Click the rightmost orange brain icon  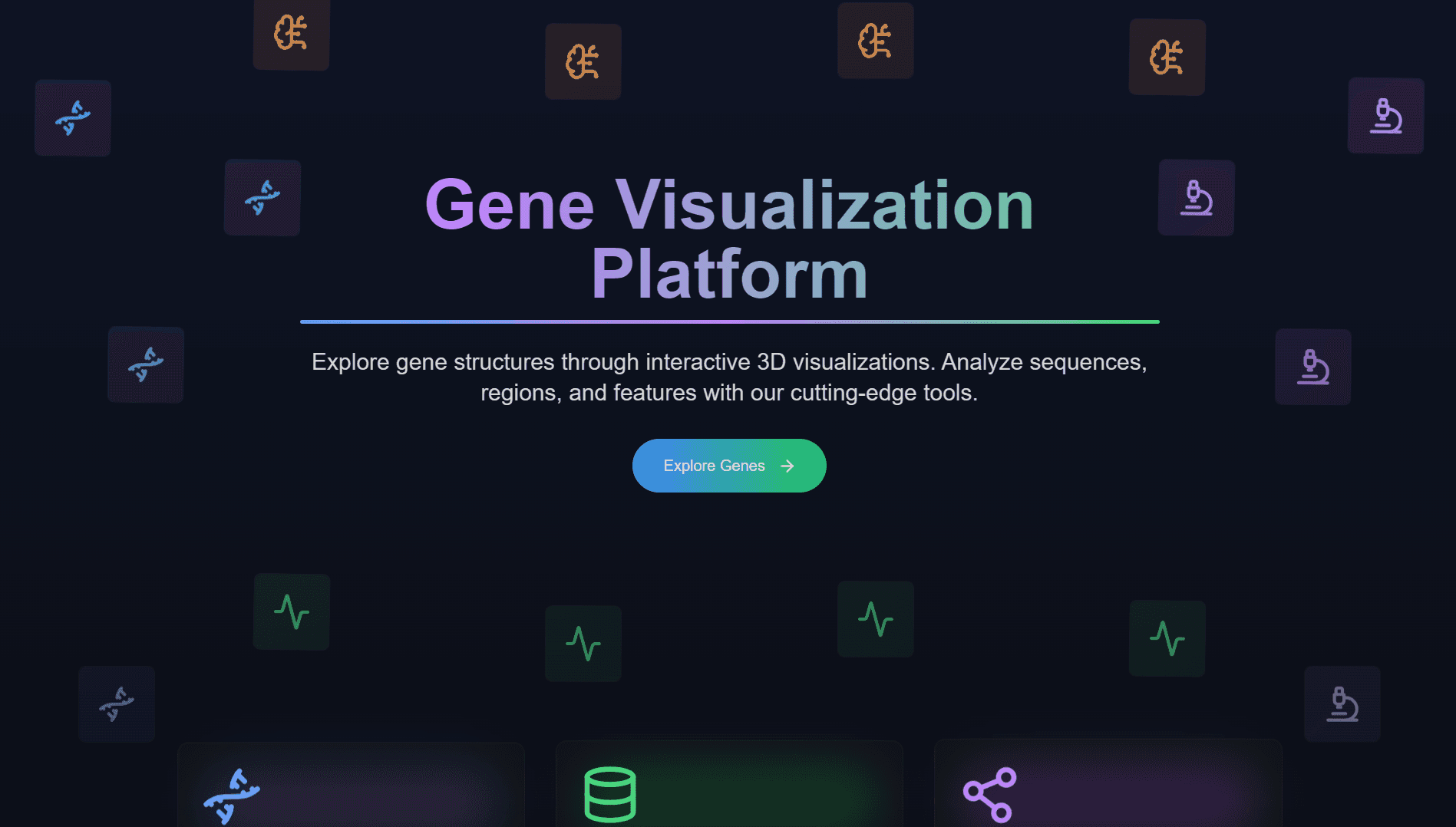tap(1167, 58)
